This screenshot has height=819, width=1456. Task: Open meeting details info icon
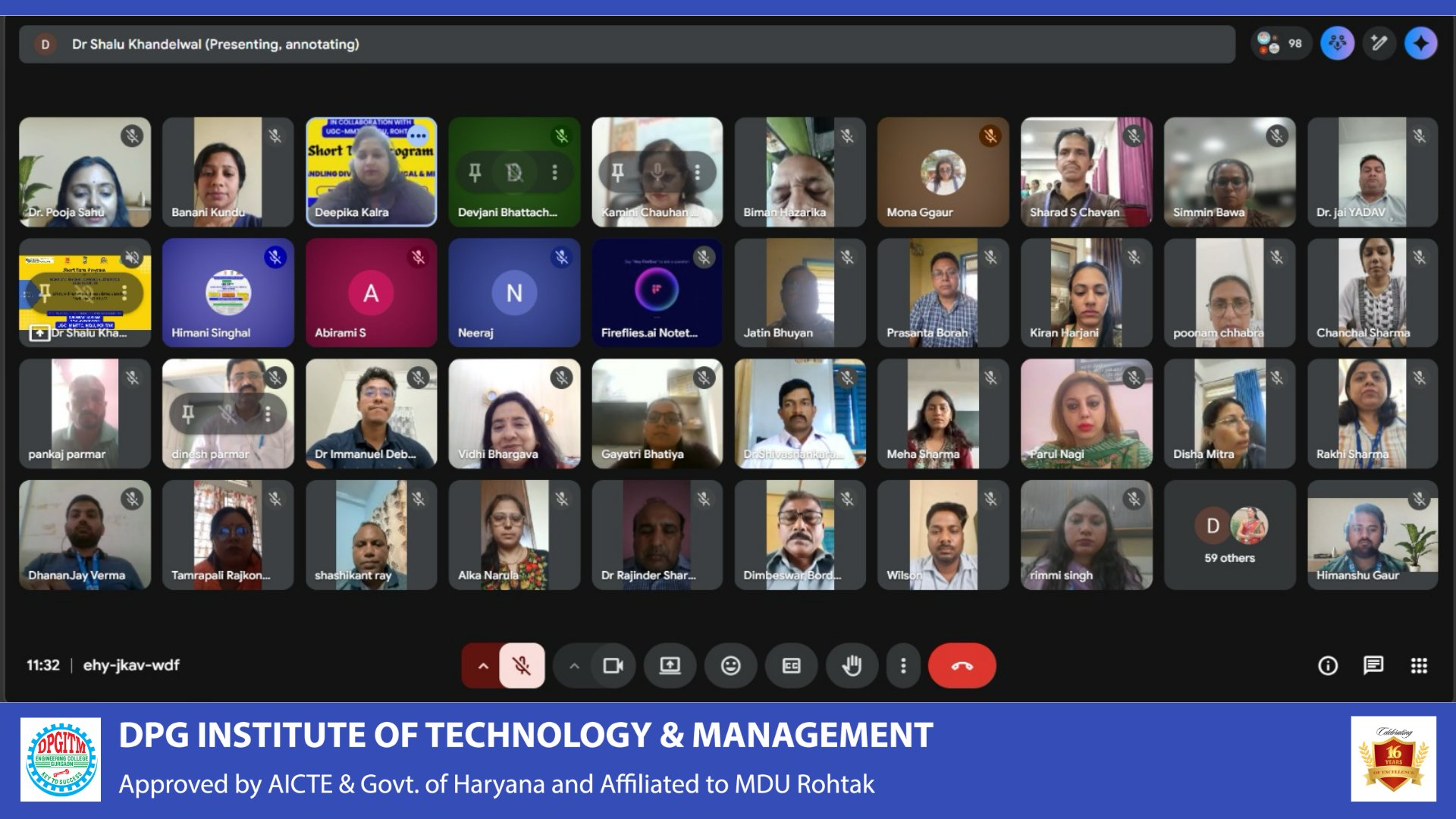click(x=1328, y=666)
